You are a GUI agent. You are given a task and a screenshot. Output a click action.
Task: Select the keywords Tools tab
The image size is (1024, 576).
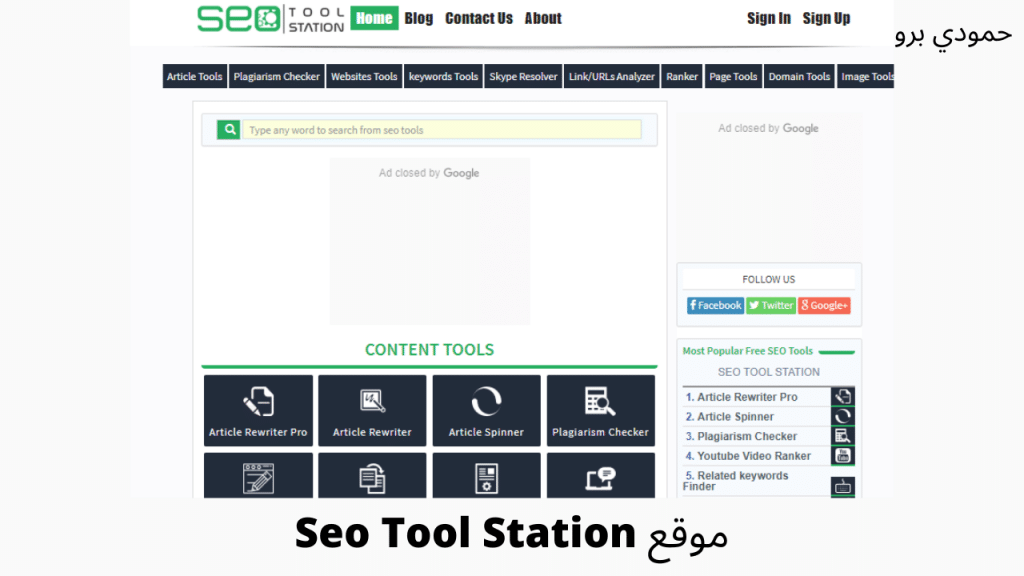point(443,76)
